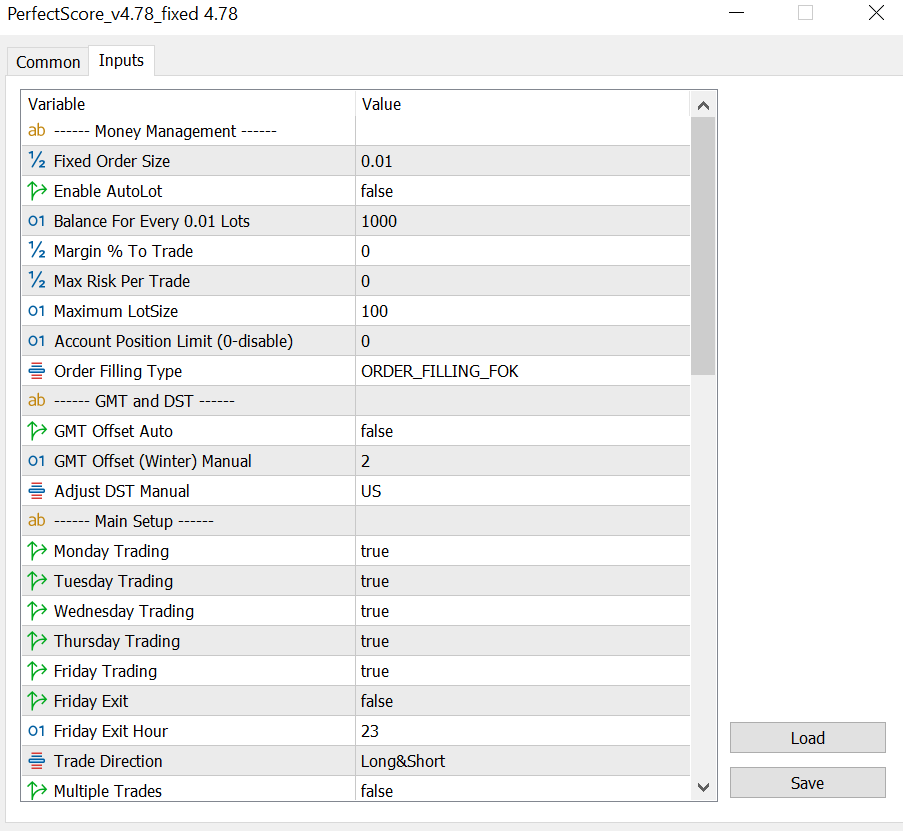The height and width of the screenshot is (831, 903).
Task: Click the icon beside Fixed Order Size
Action: [37, 161]
